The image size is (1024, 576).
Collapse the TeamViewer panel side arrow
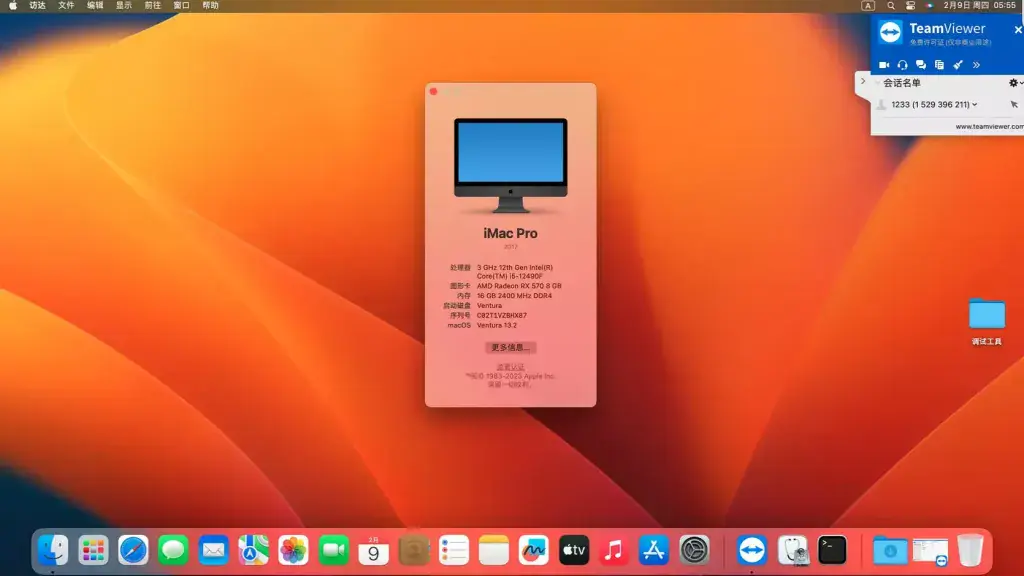coord(863,82)
